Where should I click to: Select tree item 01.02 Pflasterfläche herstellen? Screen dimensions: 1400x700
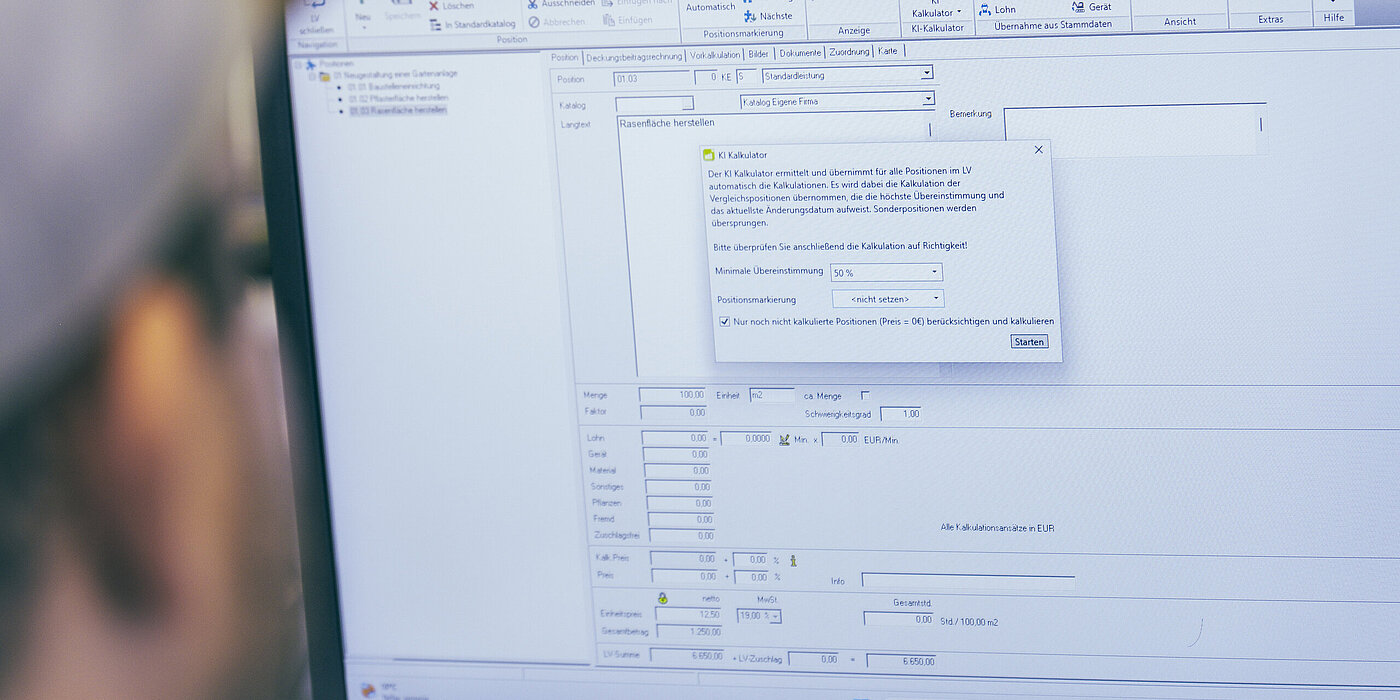[399, 99]
